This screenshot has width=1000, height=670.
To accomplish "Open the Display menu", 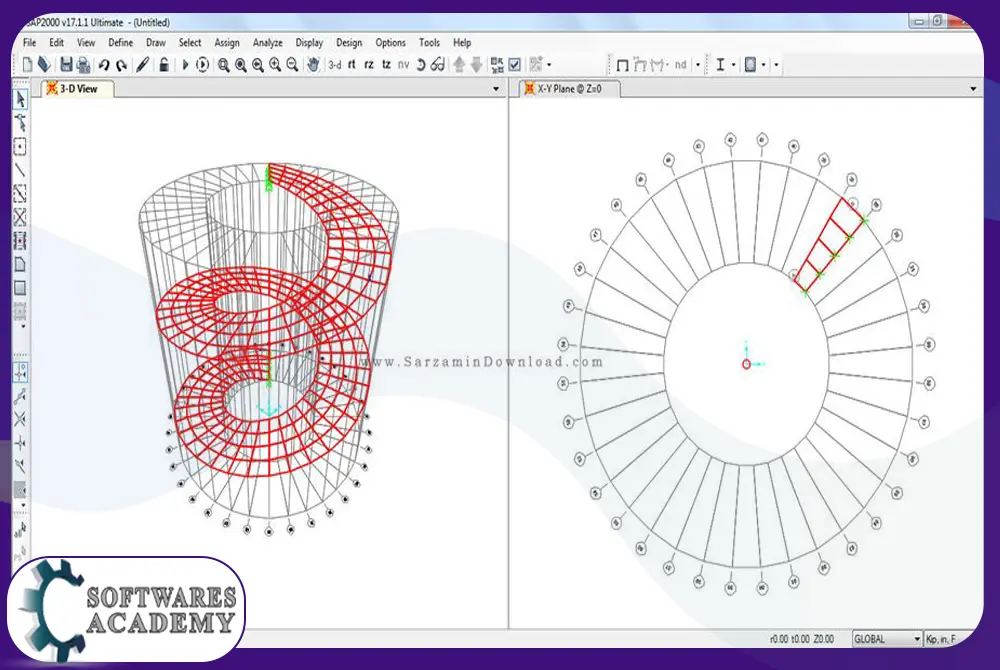I will 309,43.
